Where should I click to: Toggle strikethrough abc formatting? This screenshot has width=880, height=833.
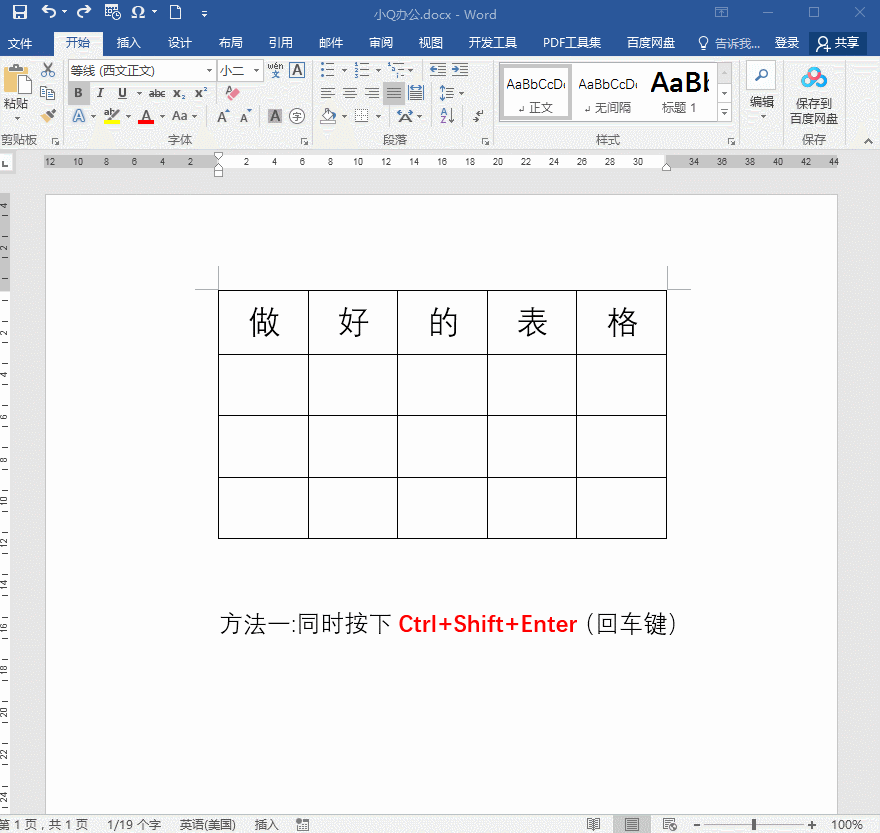pos(157,93)
